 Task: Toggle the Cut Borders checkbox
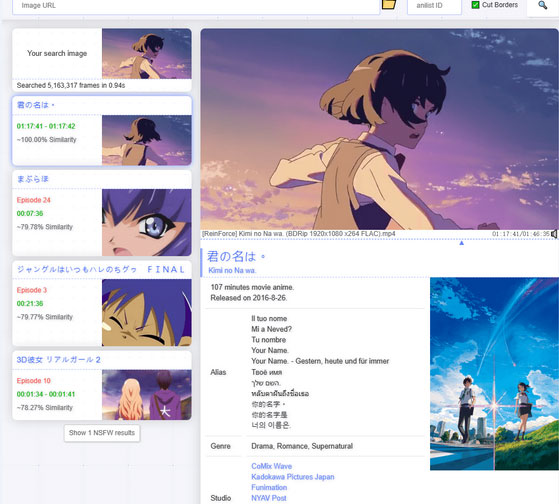475,5
